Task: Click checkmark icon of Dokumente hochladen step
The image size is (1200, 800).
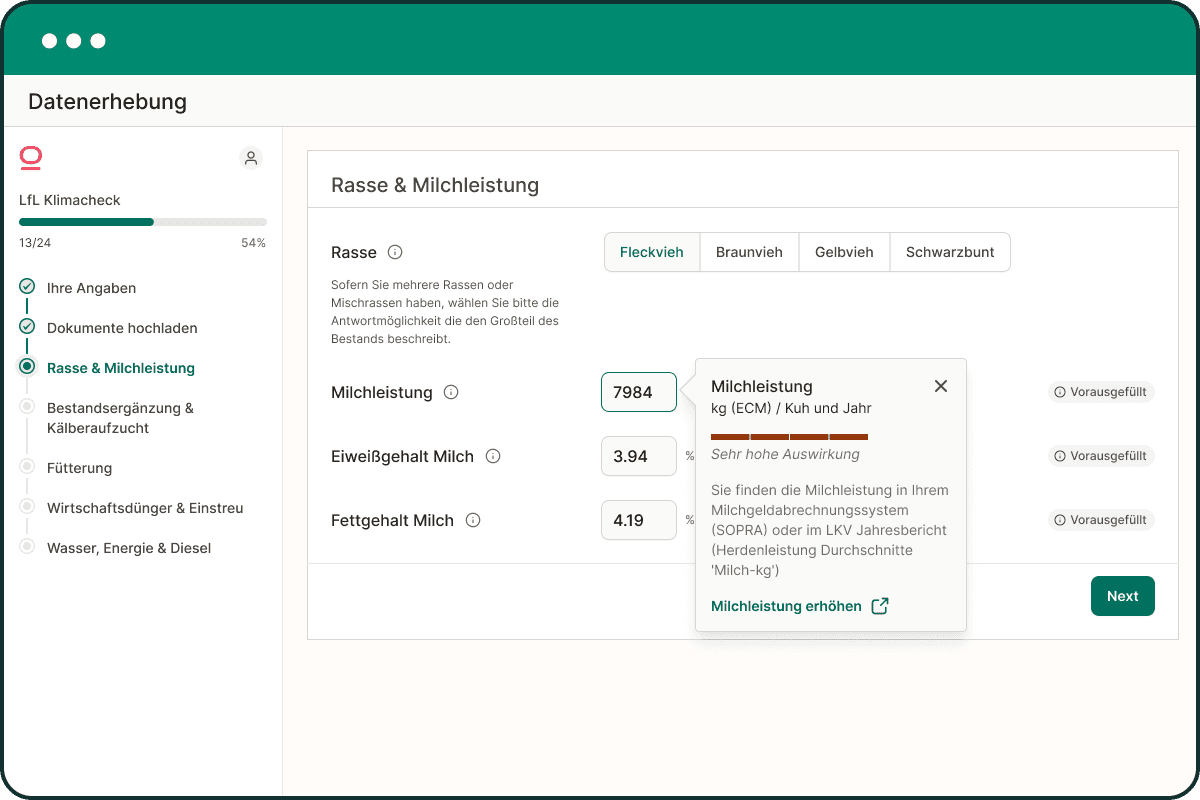Action: 27,326
